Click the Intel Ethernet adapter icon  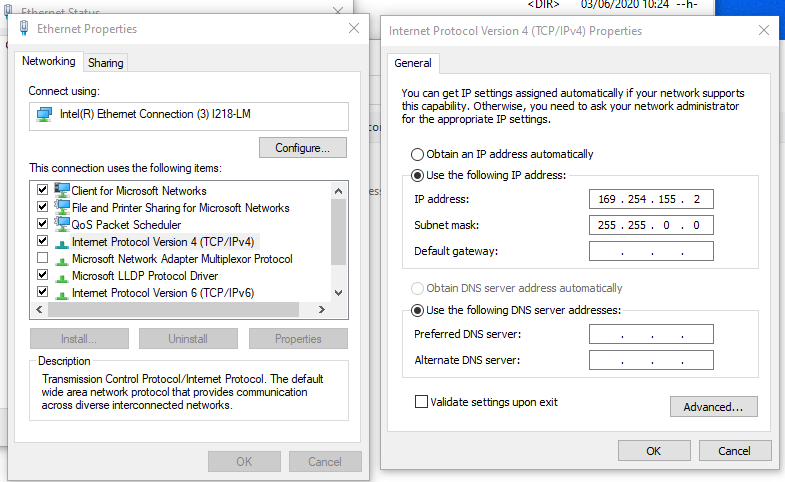click(x=45, y=115)
